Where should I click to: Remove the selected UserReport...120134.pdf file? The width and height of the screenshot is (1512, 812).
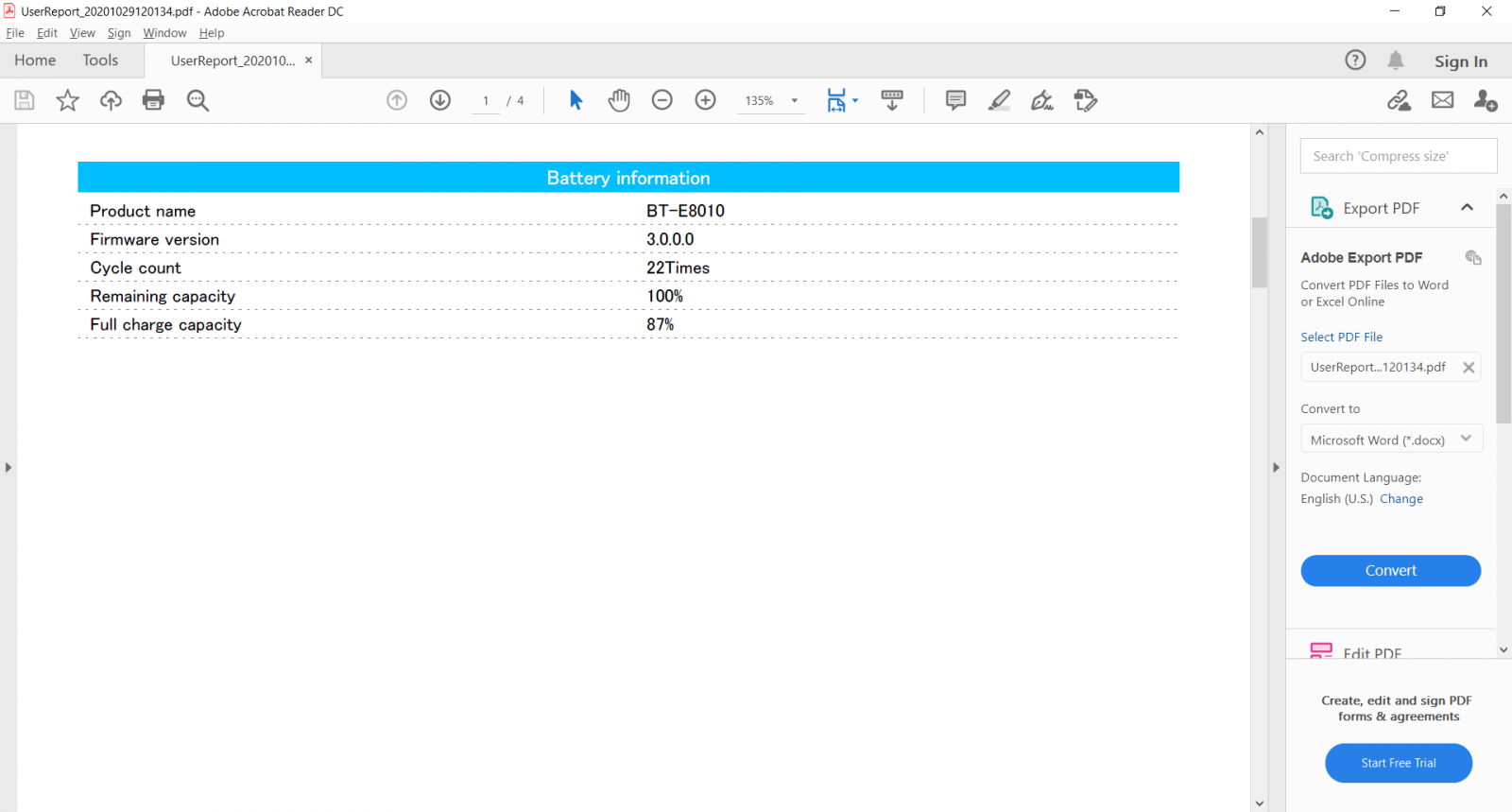pos(1469,368)
